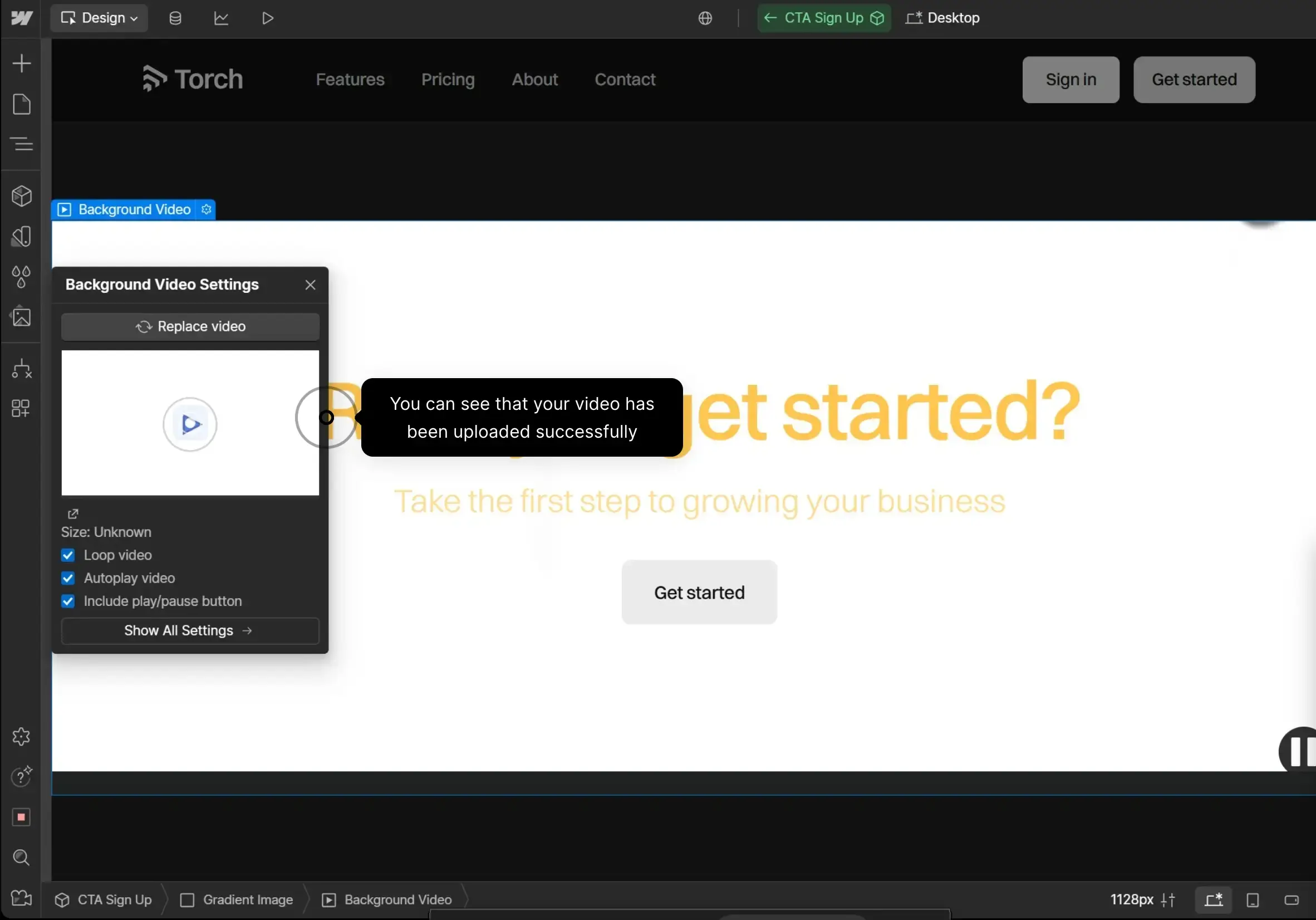Viewport: 1316px width, 920px height.
Task: Open the localization globe dropdown
Action: [x=704, y=18]
